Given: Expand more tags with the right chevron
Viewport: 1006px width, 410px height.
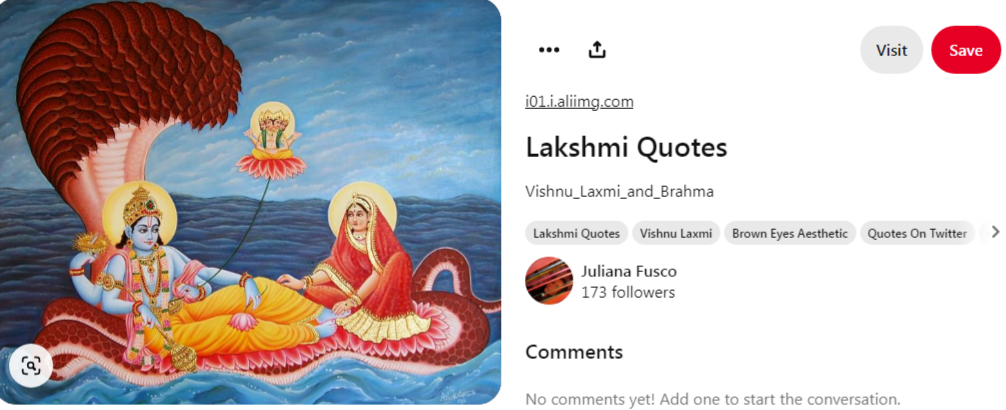Looking at the screenshot, I should [x=995, y=232].
